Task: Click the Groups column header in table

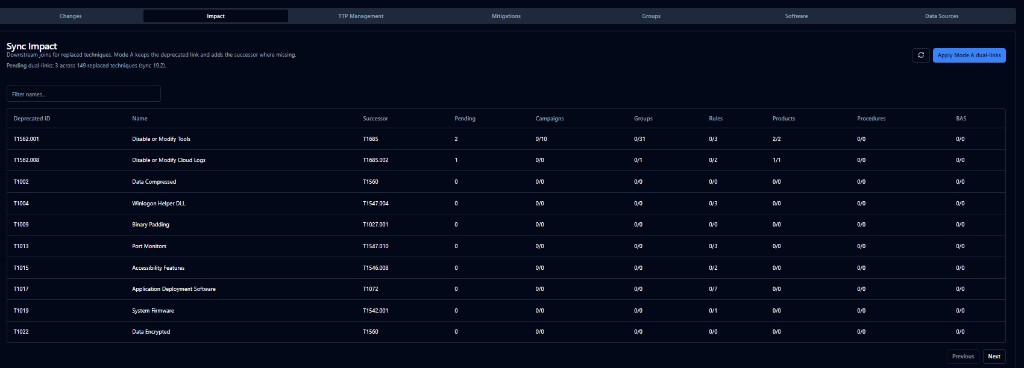Action: tap(643, 119)
